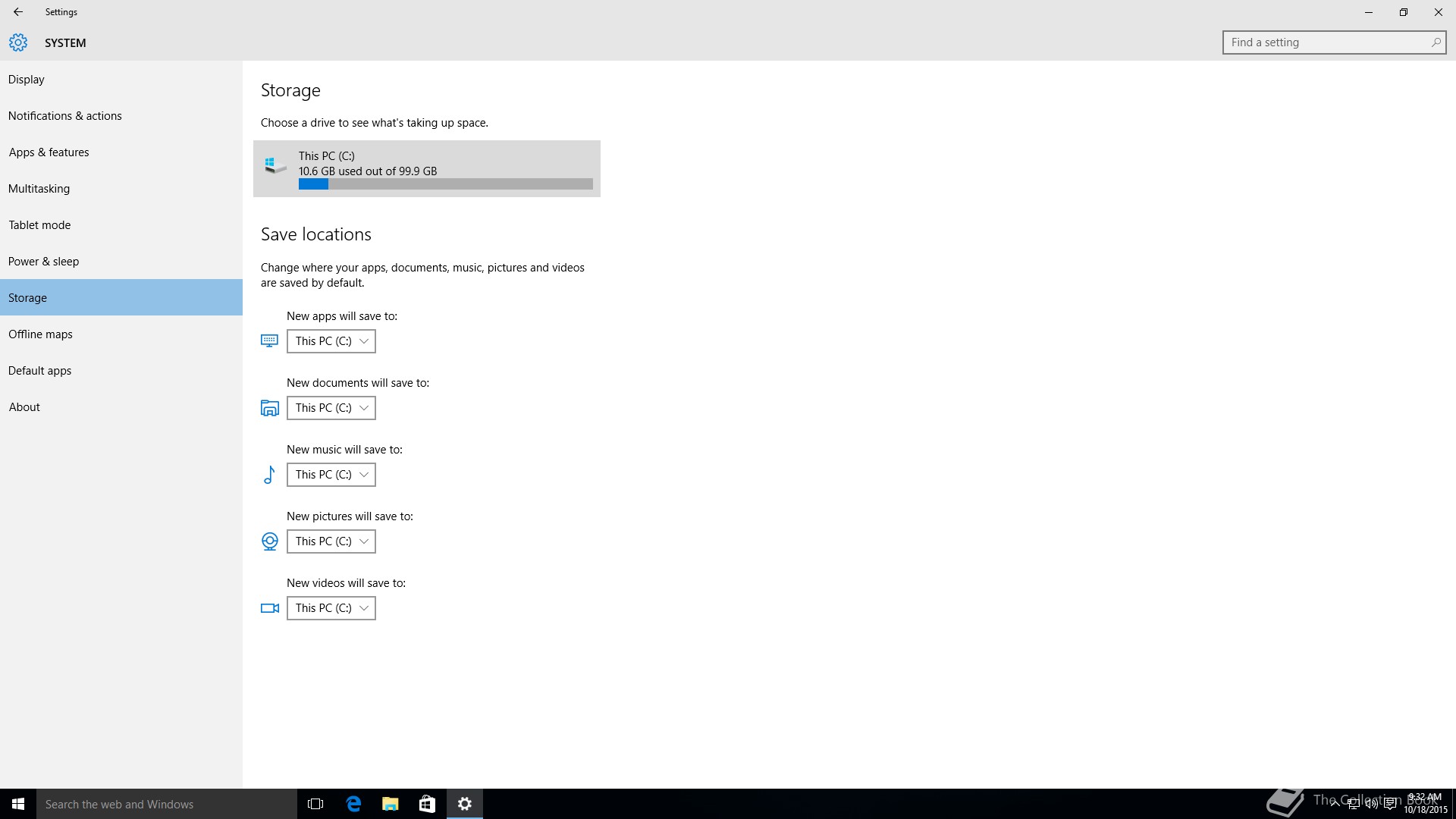The image size is (1456, 819).
Task: Click the SYSTEM gear icon
Action: 18,42
